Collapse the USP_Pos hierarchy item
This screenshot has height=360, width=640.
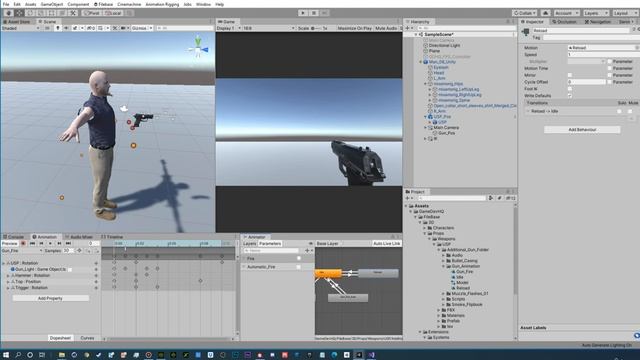coord(425,117)
